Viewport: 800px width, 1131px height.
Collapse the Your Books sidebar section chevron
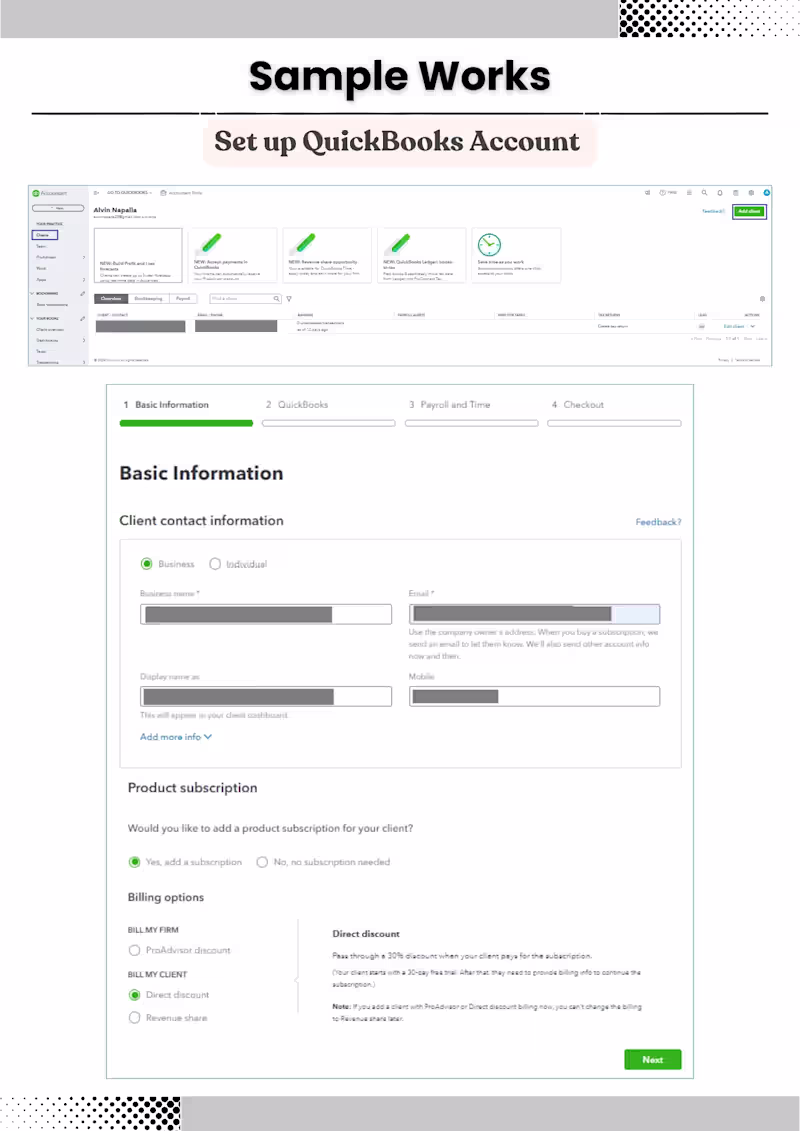[x=32, y=318]
